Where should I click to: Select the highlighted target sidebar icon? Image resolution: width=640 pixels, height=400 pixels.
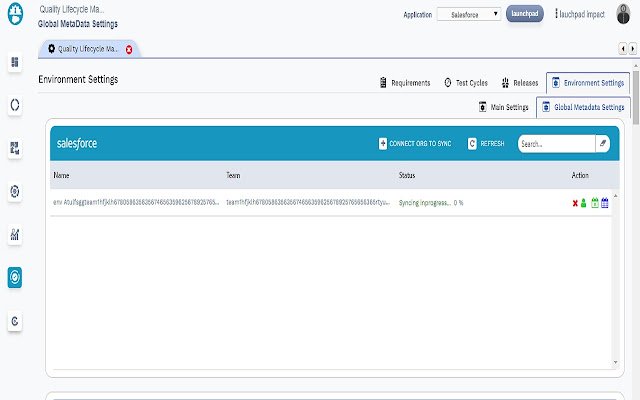pyautogui.click(x=15, y=277)
